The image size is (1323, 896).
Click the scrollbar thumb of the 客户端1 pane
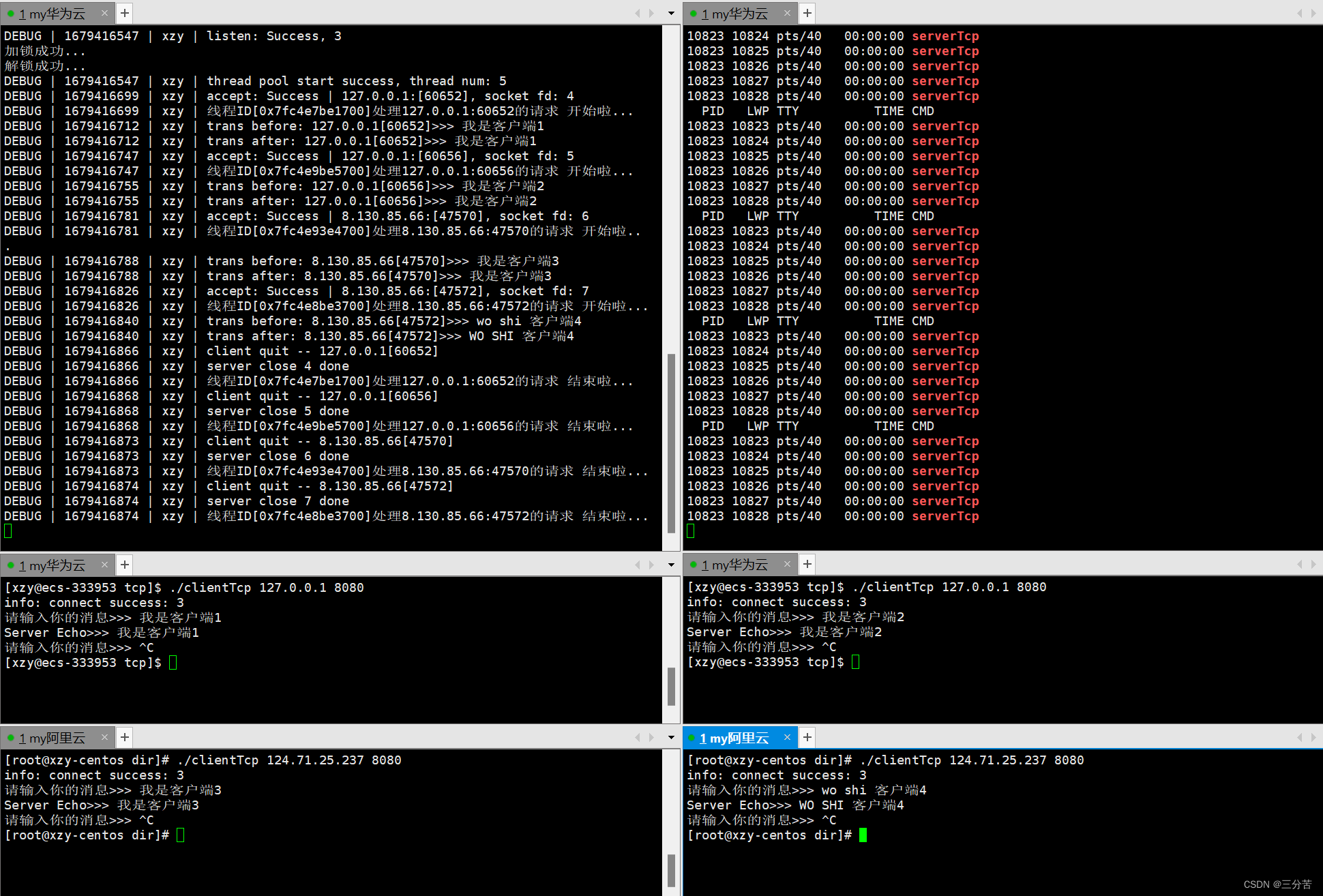click(x=671, y=686)
